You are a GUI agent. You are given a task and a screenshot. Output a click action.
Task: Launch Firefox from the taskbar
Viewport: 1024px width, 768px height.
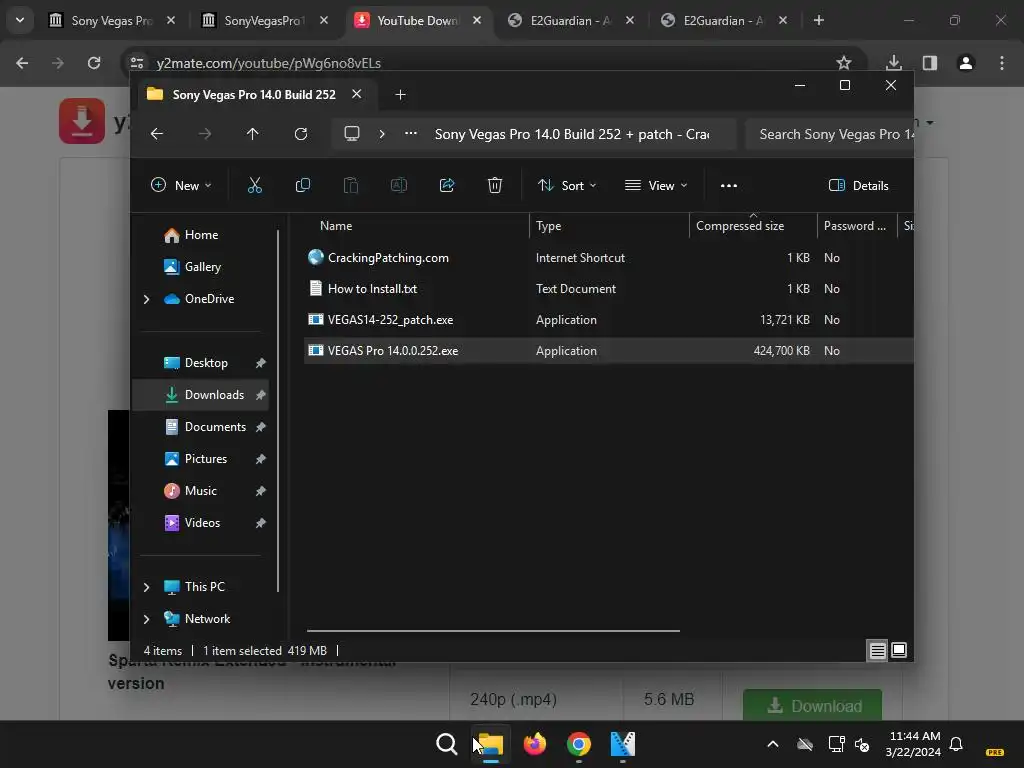(535, 744)
